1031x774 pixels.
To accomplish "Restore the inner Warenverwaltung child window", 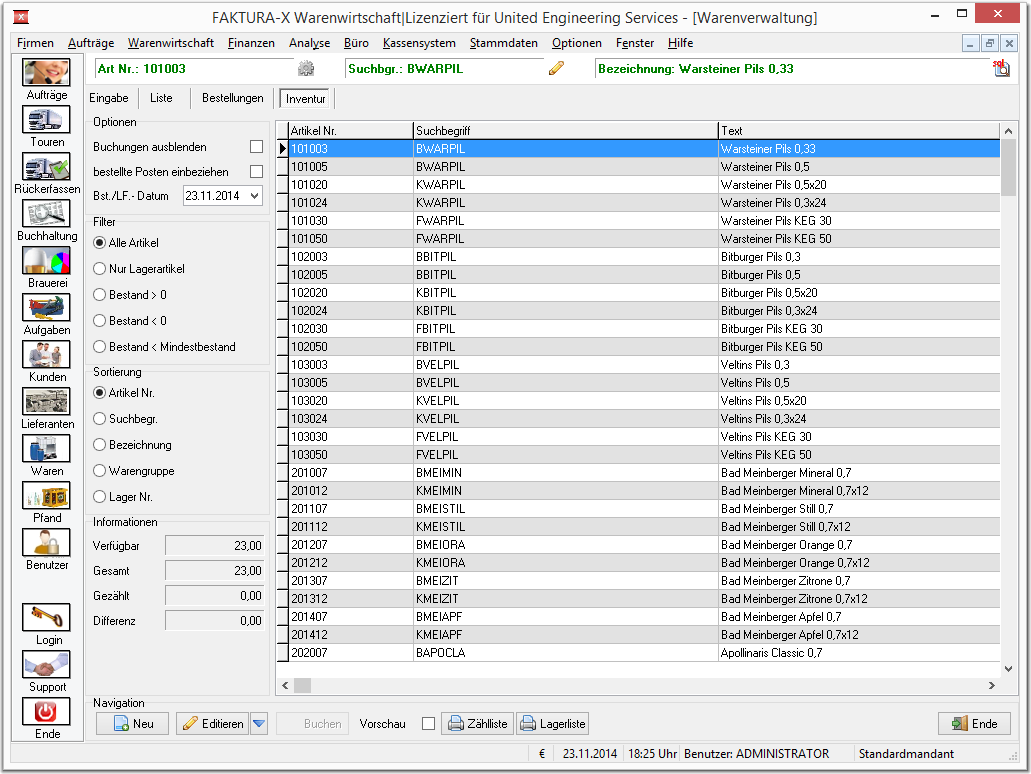I will [x=990, y=43].
